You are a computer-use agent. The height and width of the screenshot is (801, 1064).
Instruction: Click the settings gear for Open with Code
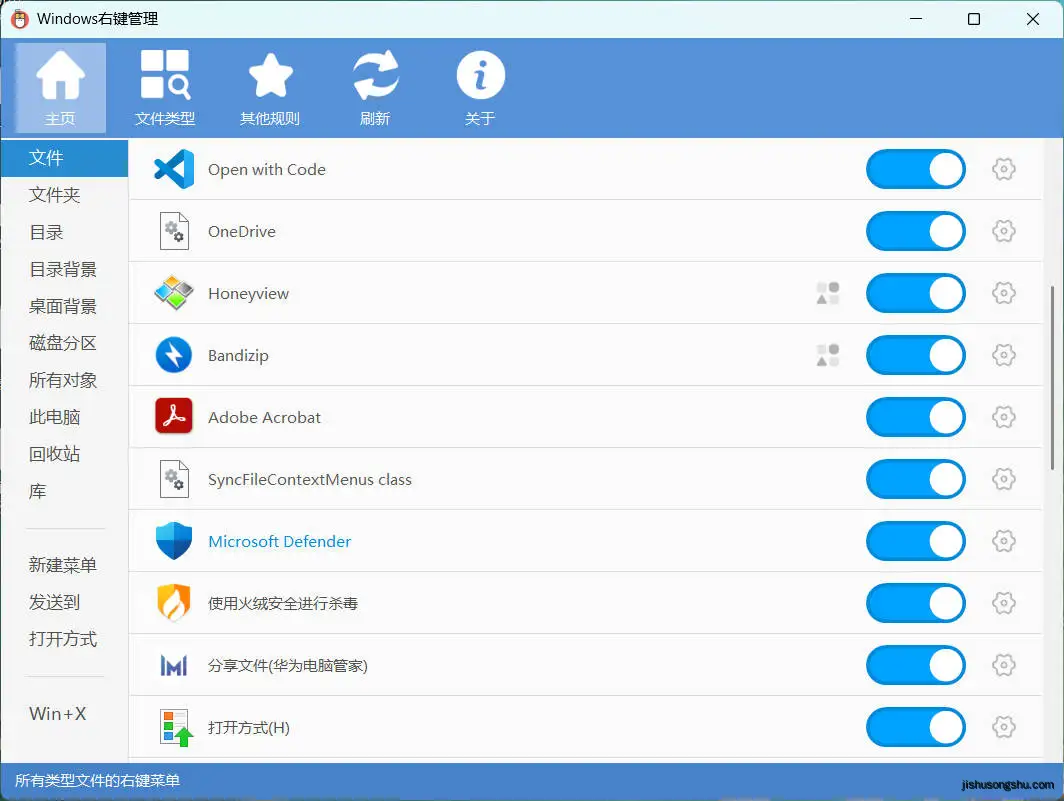[x=1004, y=169]
